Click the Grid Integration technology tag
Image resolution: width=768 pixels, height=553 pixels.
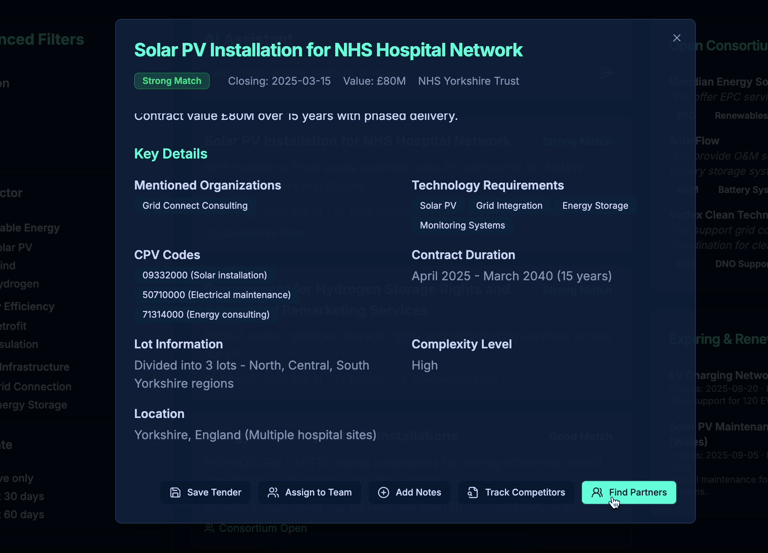pyautogui.click(x=509, y=206)
